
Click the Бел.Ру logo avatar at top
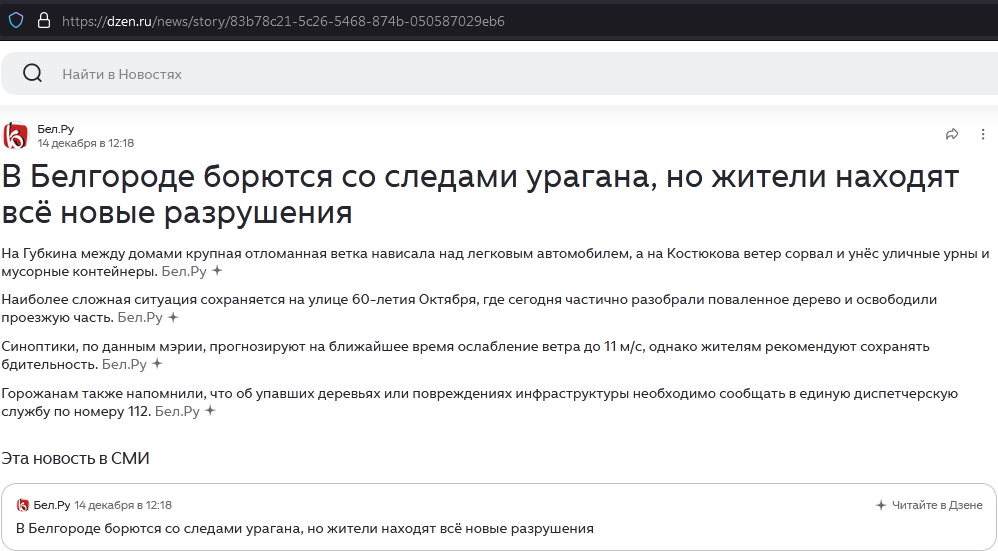tap(15, 136)
